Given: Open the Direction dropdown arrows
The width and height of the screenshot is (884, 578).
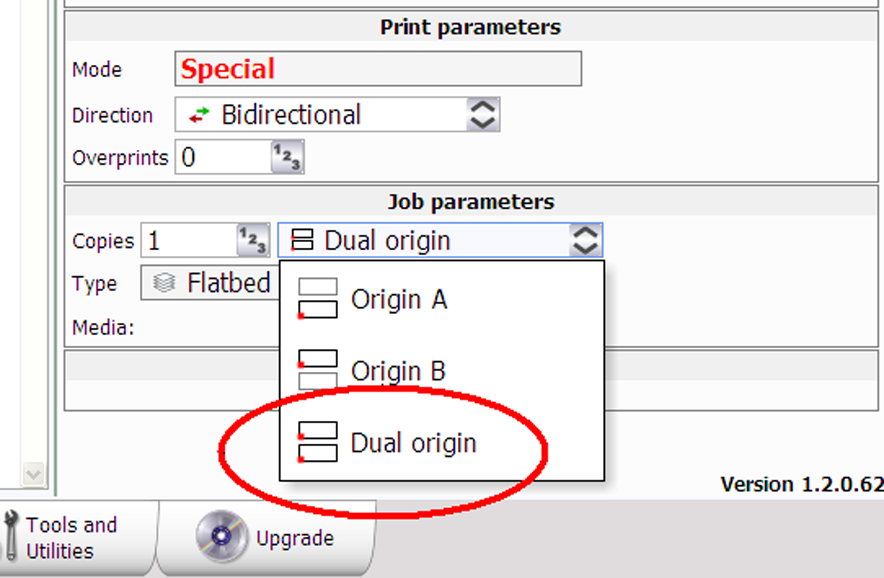Looking at the screenshot, I should click(482, 115).
